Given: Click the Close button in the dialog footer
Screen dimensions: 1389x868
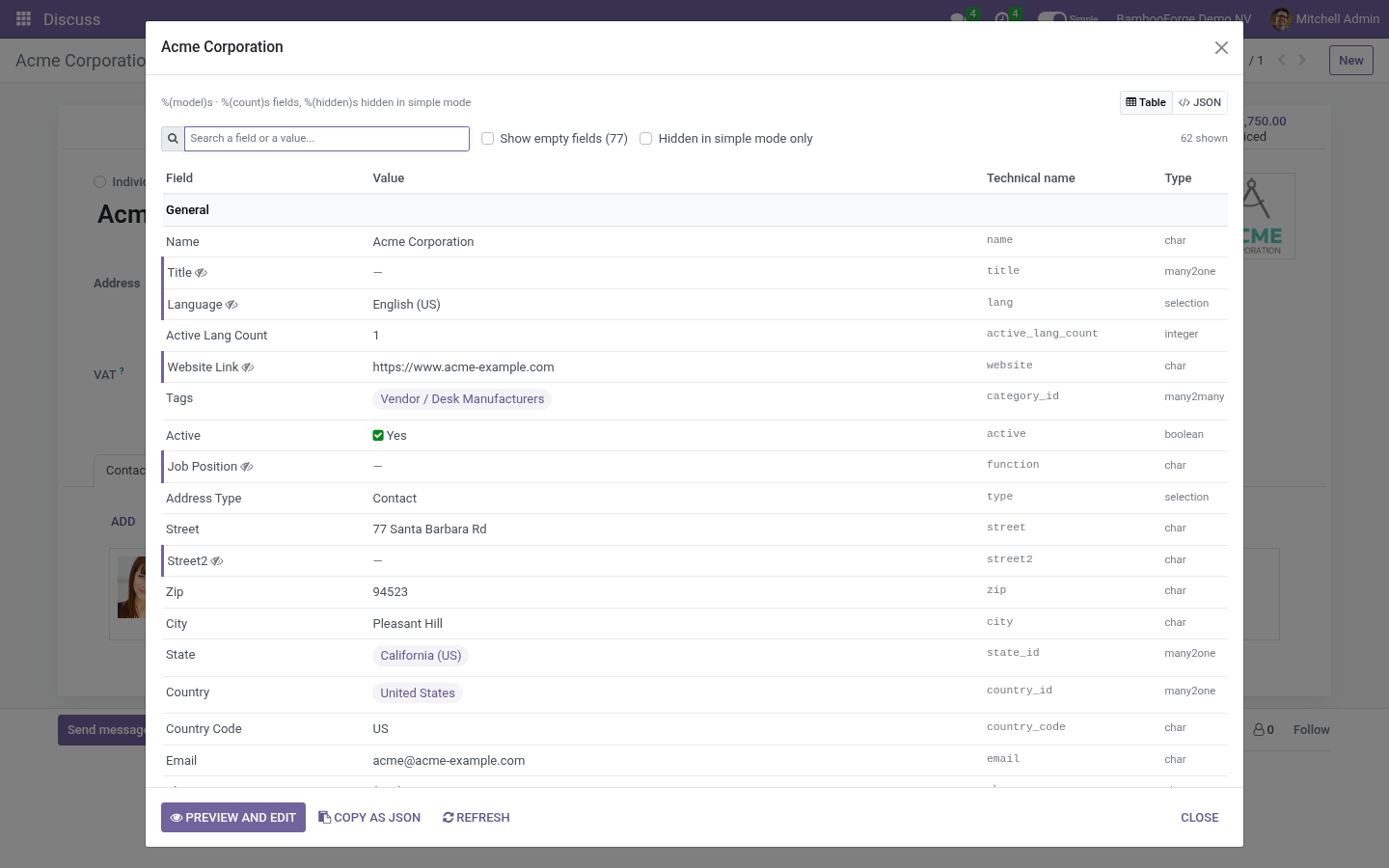Looking at the screenshot, I should (1200, 818).
